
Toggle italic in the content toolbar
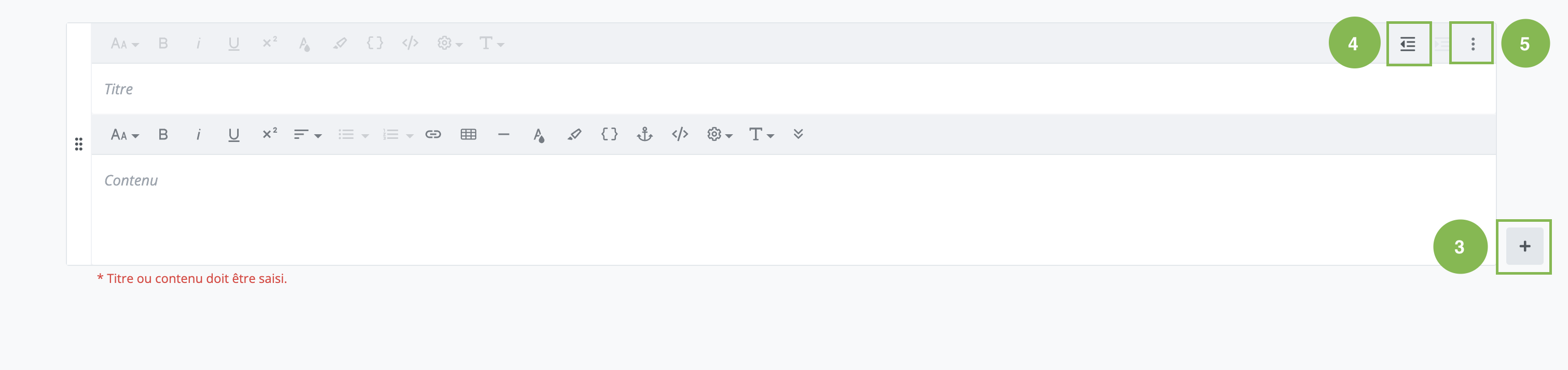[x=198, y=134]
